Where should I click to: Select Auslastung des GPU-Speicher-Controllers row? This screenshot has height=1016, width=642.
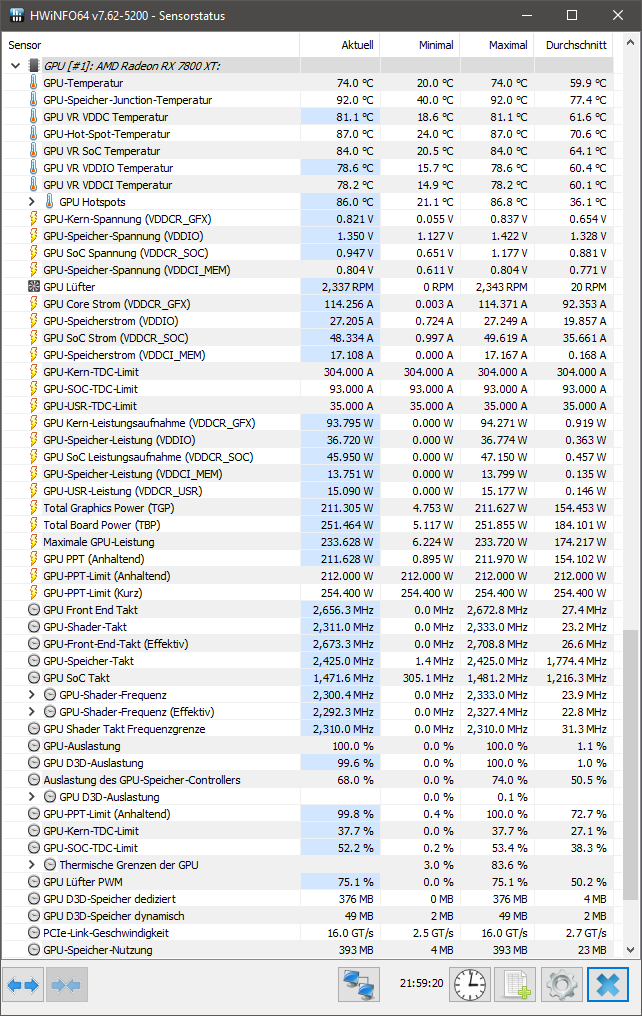(x=307, y=780)
